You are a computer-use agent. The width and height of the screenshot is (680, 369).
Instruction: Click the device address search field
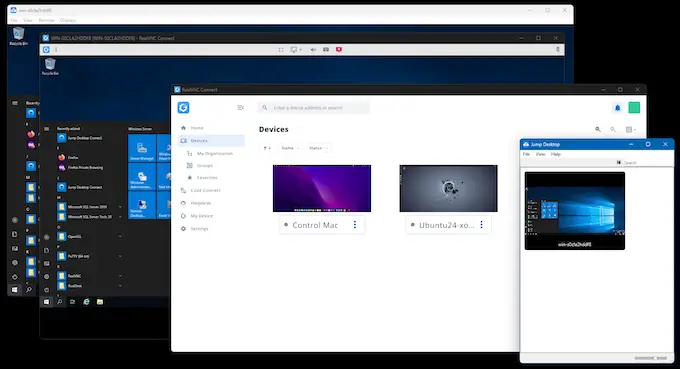(314, 108)
